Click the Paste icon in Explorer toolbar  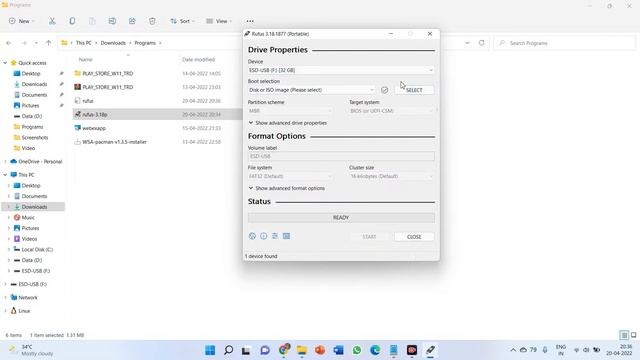click(92, 21)
